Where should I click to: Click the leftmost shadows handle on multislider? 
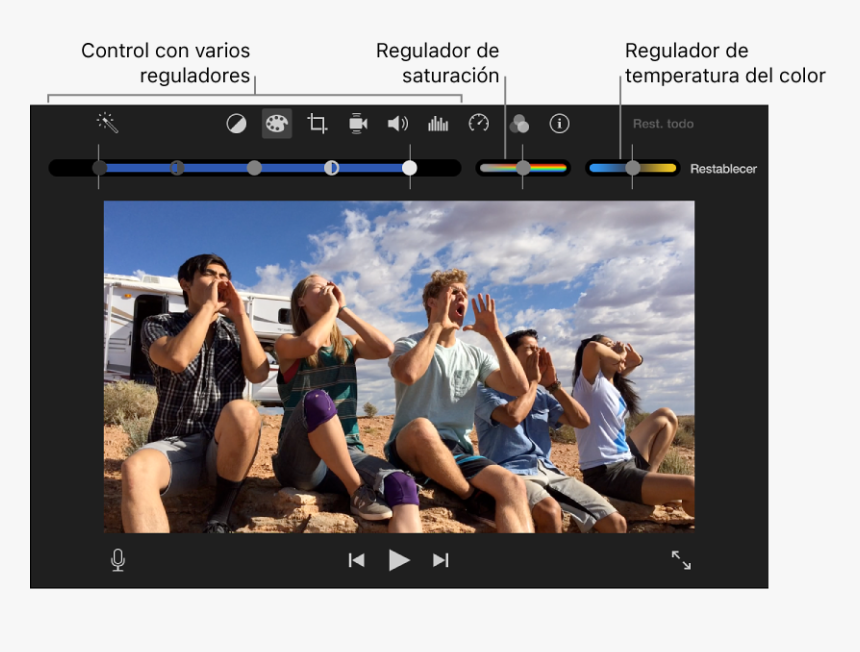[100, 168]
